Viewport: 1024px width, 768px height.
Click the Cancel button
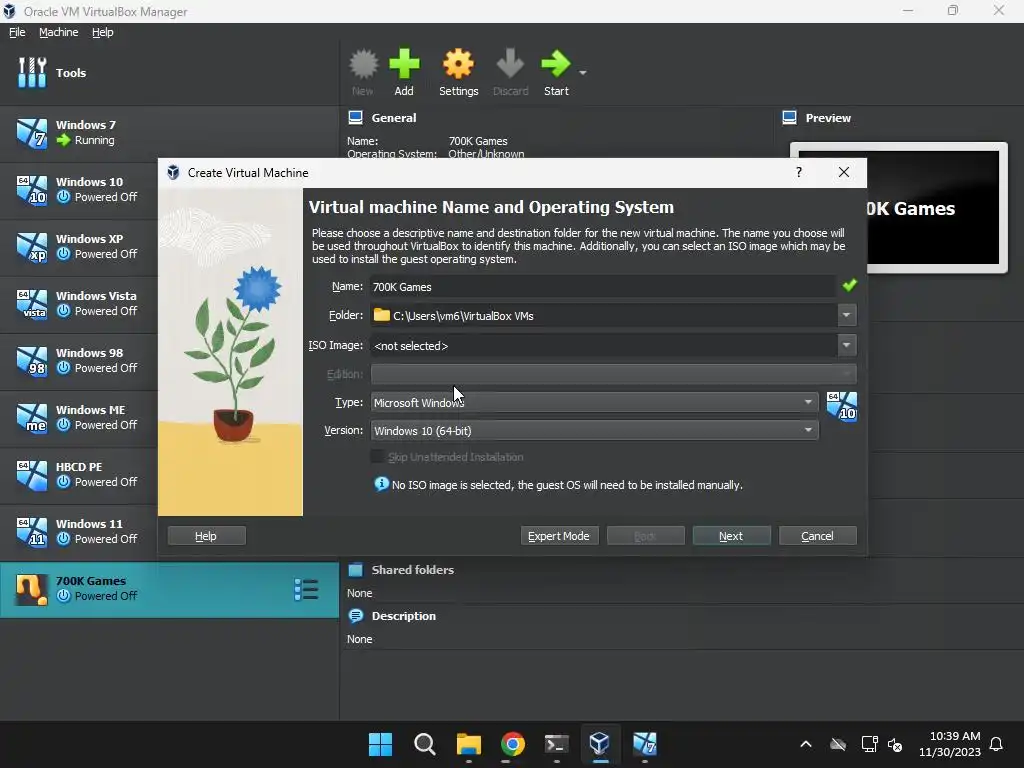[818, 536]
